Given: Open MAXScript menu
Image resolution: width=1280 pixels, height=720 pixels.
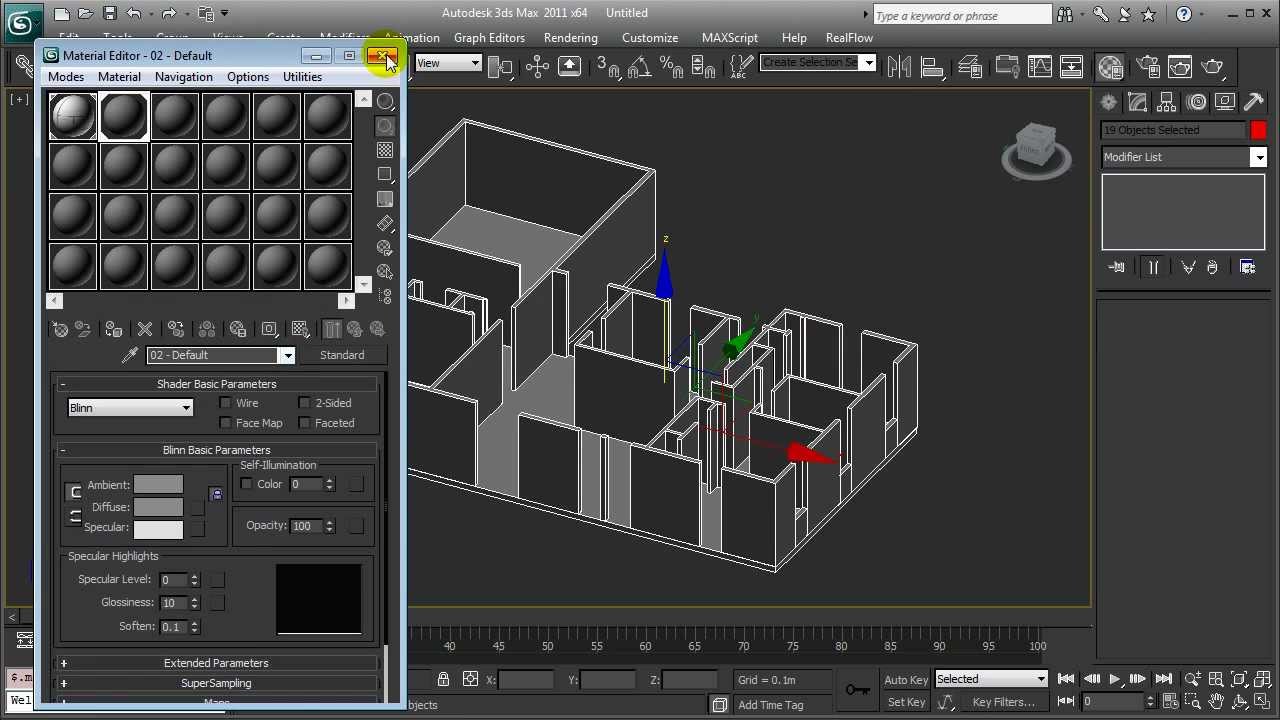Looking at the screenshot, I should [730, 38].
